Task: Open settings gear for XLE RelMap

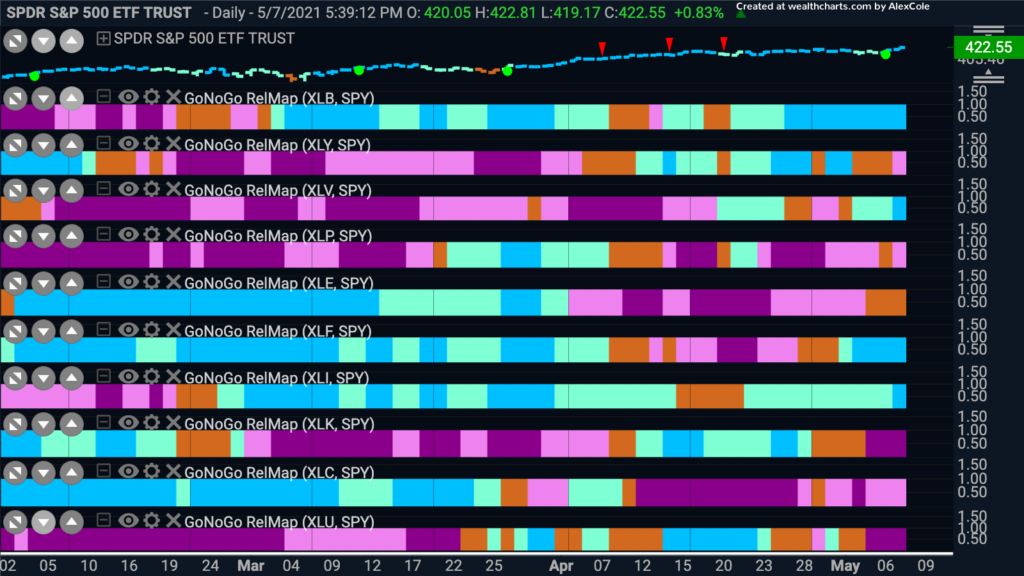Action: click(152, 282)
